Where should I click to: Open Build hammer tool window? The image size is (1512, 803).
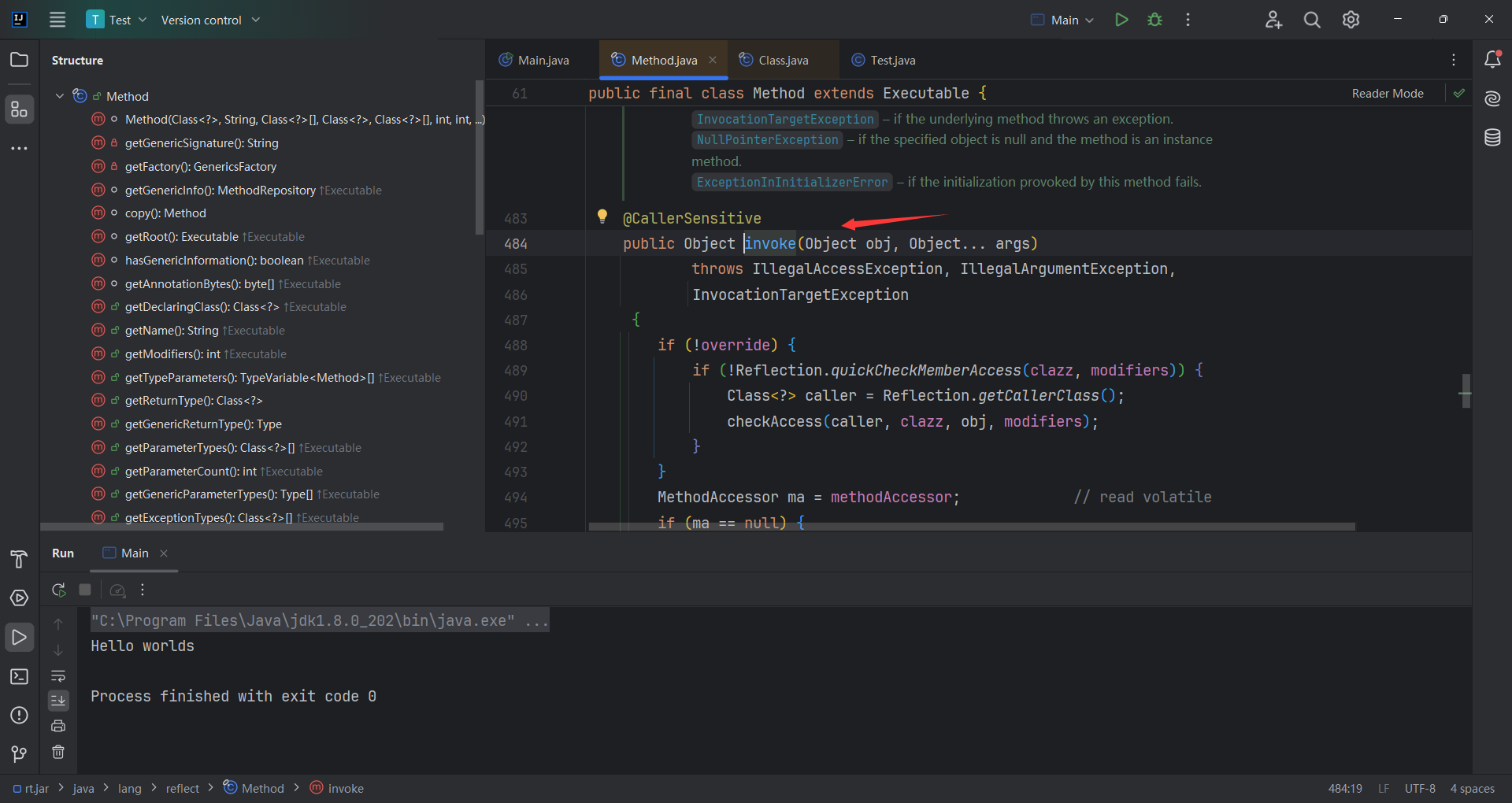(x=19, y=559)
